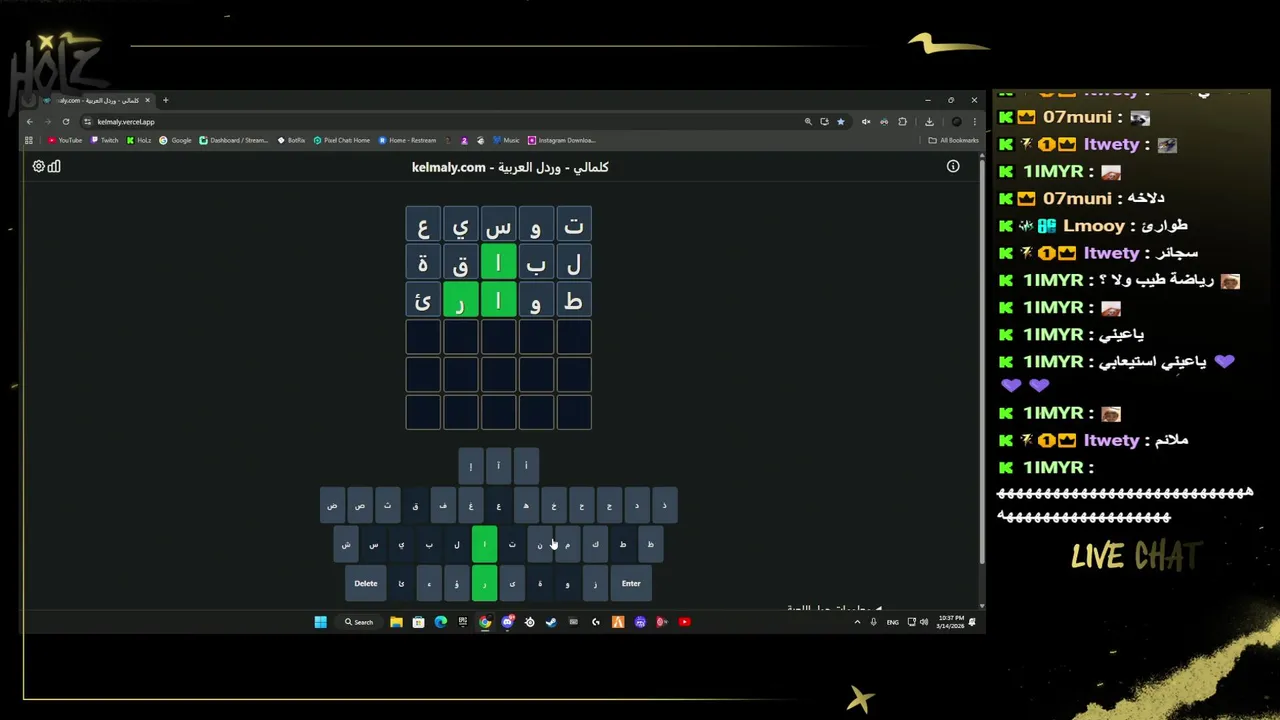Open the Pixel Chat Home bookmark

[x=342, y=140]
